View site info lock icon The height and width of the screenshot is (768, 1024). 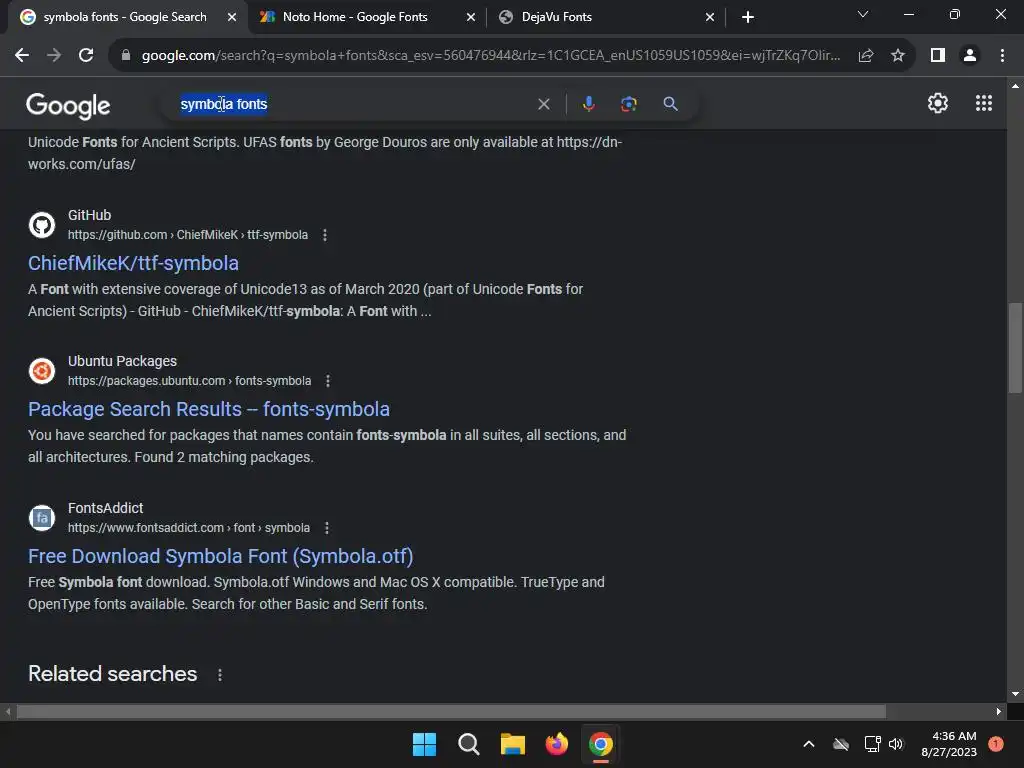(126, 56)
